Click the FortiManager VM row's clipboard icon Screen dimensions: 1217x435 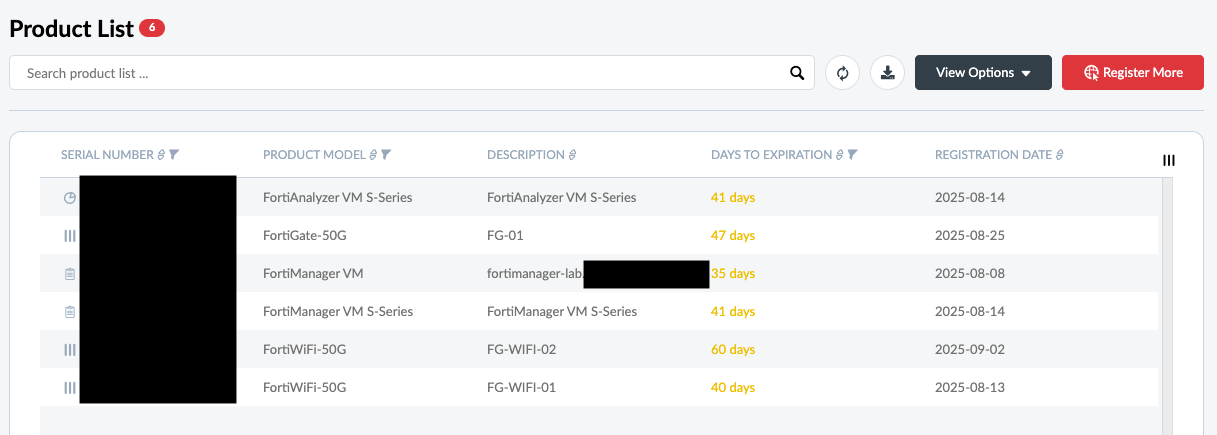click(x=69, y=274)
